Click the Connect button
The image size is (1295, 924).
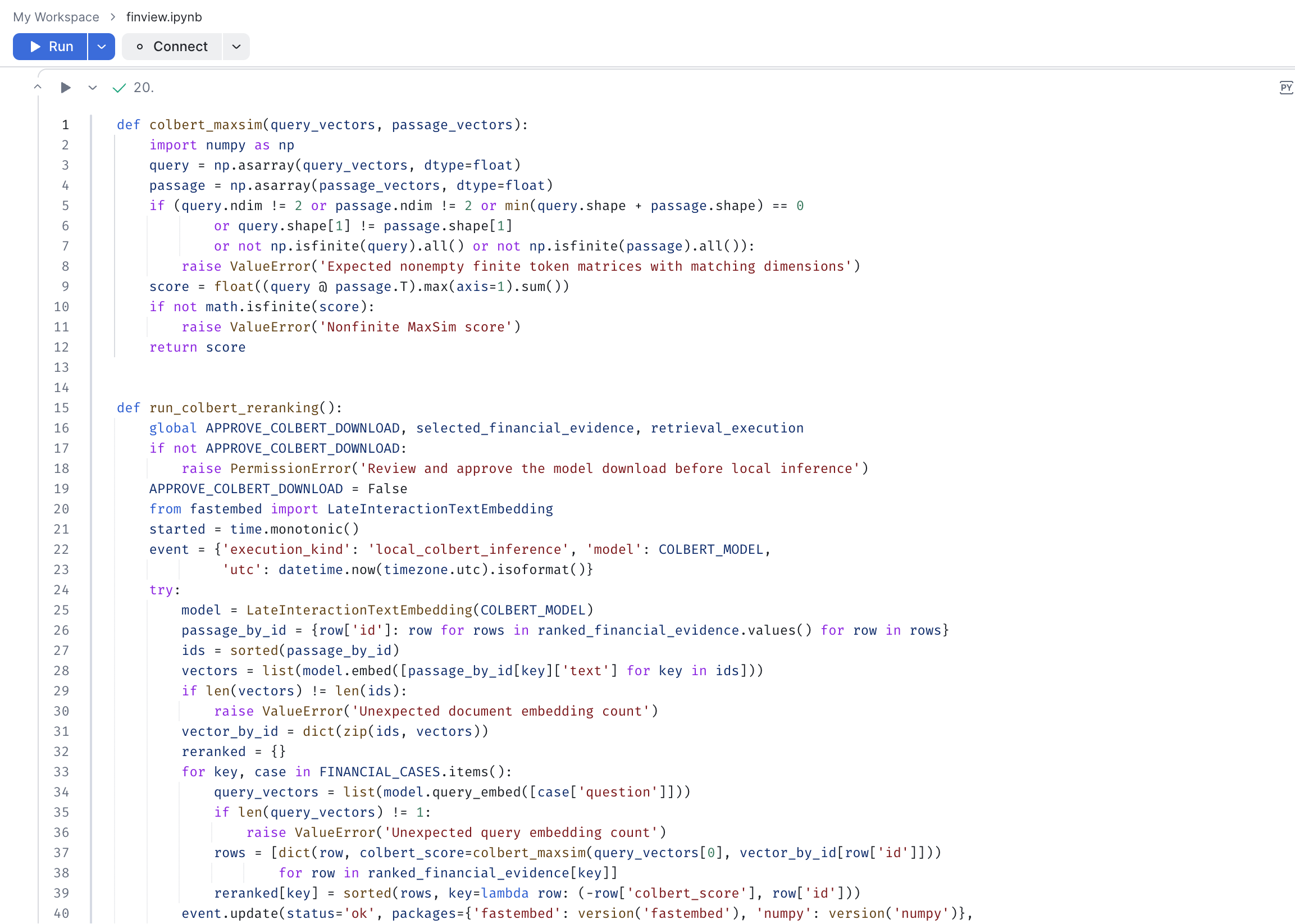point(172,47)
